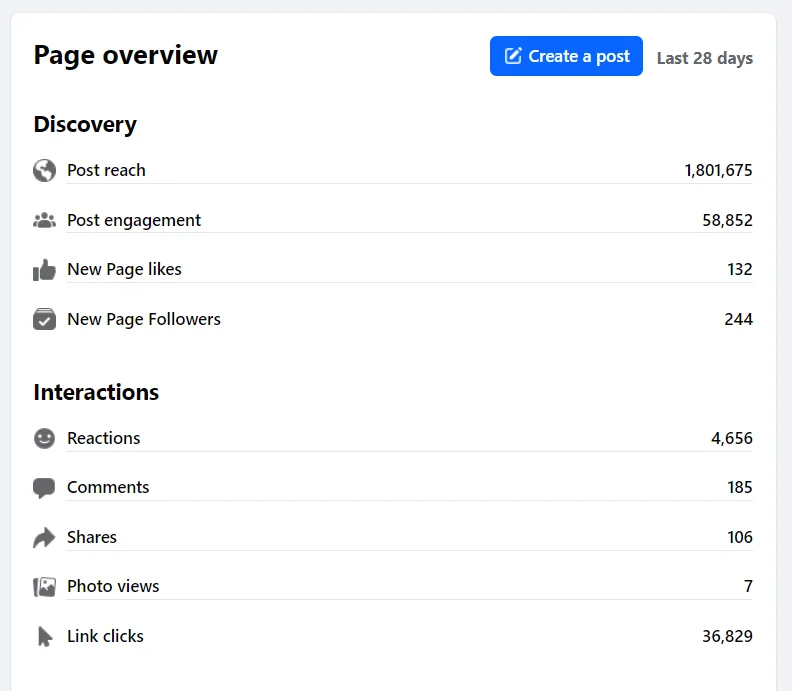Click the New Page likes value 132
The width and height of the screenshot is (792, 691).
click(740, 269)
